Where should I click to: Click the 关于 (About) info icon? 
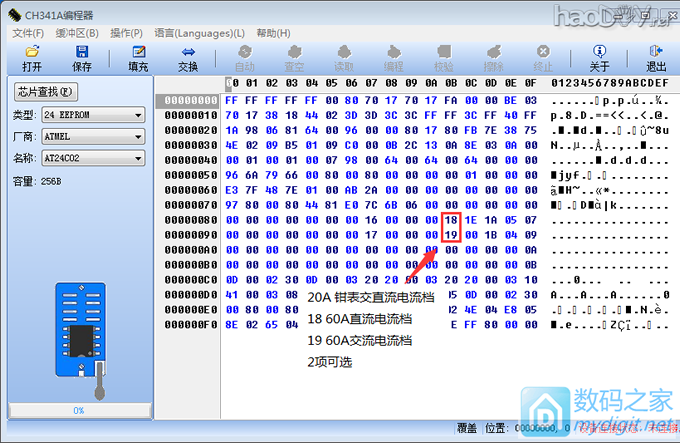click(x=599, y=52)
